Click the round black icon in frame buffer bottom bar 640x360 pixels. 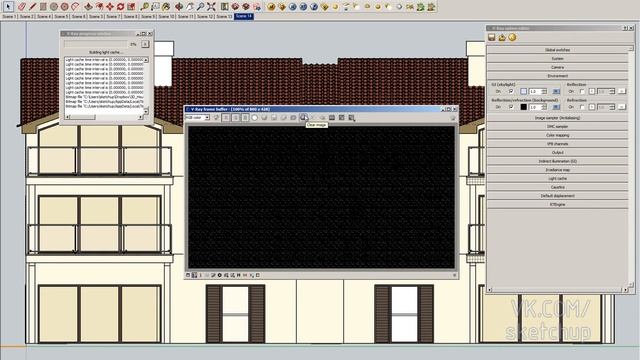[x=220, y=275]
